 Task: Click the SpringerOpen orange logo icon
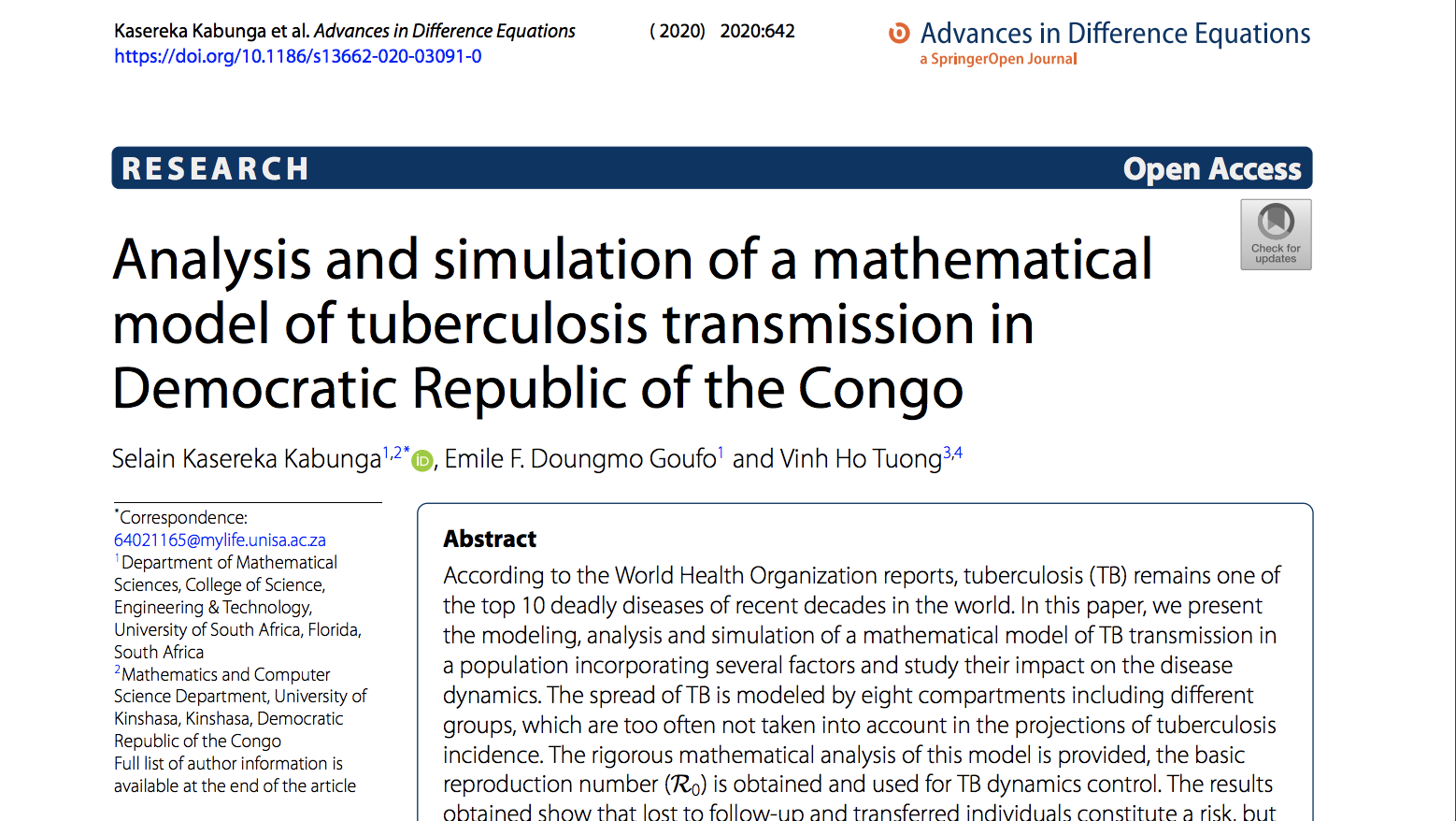click(x=899, y=34)
